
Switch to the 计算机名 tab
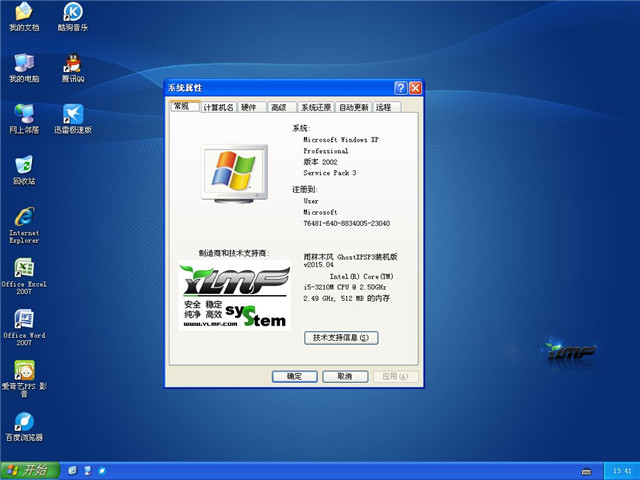point(218,107)
